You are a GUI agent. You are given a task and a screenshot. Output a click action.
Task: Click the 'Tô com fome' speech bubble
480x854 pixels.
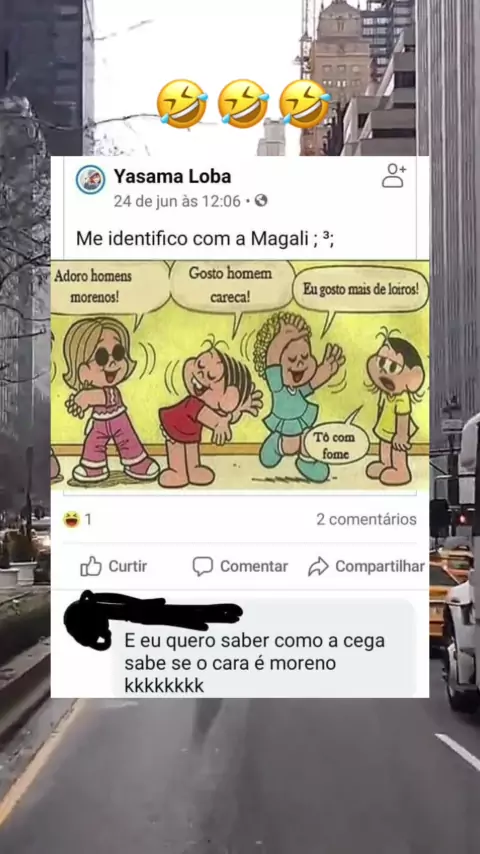pyautogui.click(x=336, y=445)
